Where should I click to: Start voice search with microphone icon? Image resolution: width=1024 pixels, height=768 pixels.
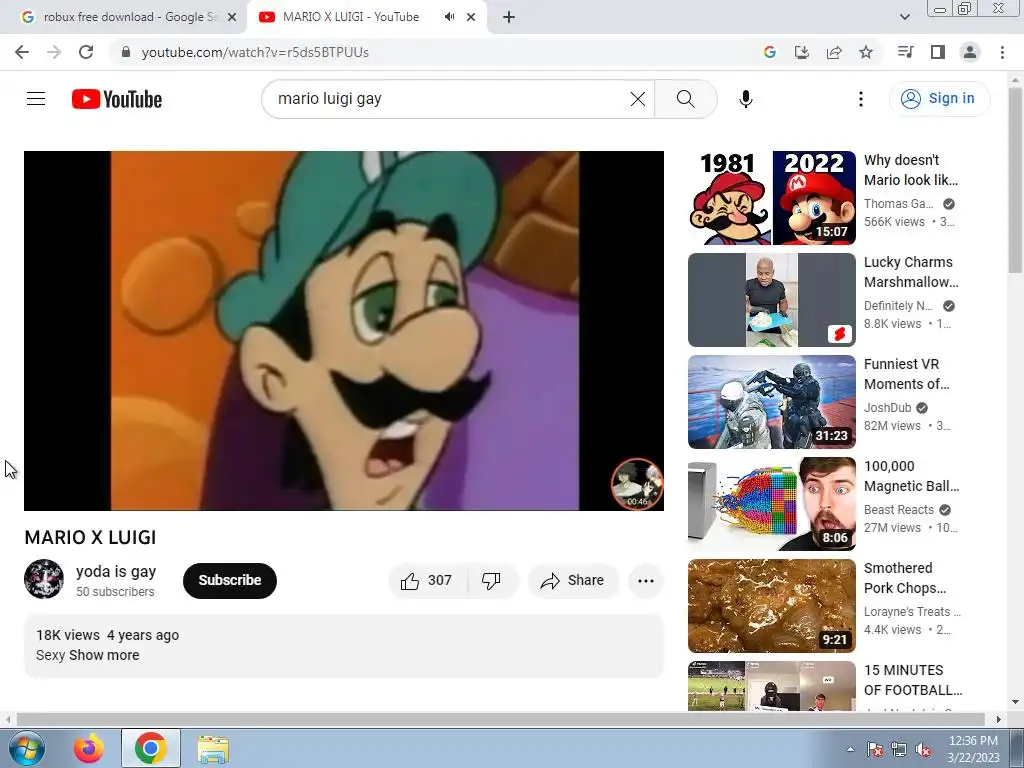pos(745,99)
